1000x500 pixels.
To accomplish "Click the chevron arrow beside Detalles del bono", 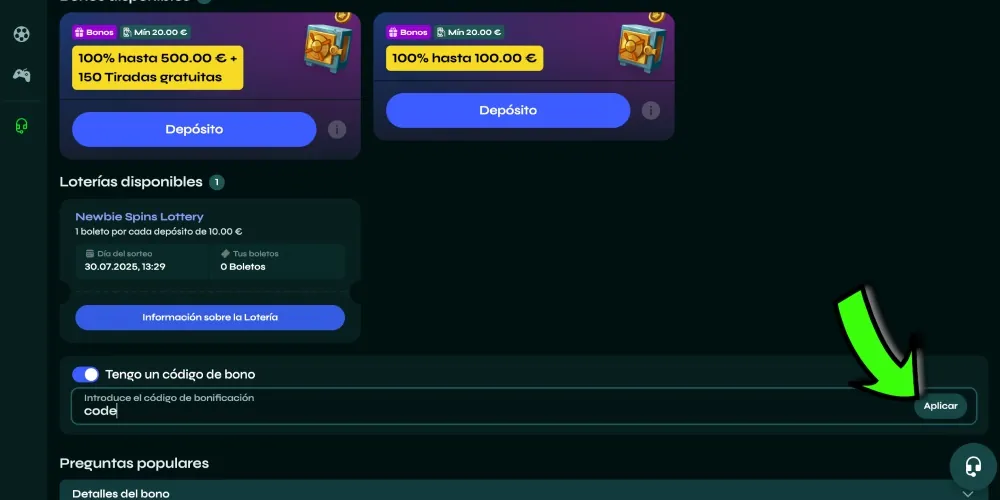I will click(968, 494).
